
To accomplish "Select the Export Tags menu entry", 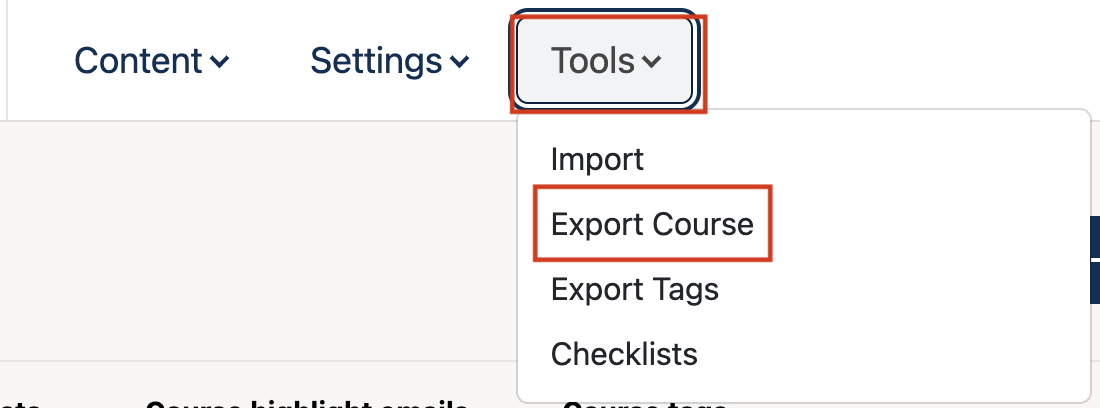I will tap(634, 289).
